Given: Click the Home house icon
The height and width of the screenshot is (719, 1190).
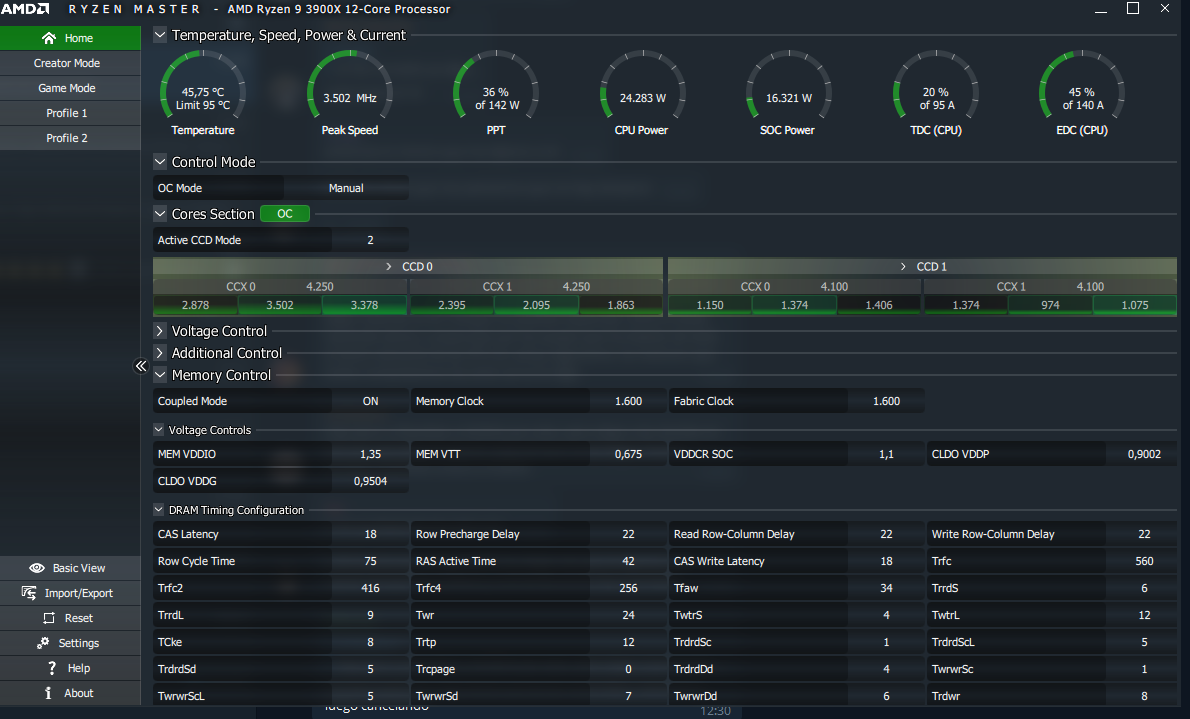Looking at the screenshot, I should (x=49, y=38).
